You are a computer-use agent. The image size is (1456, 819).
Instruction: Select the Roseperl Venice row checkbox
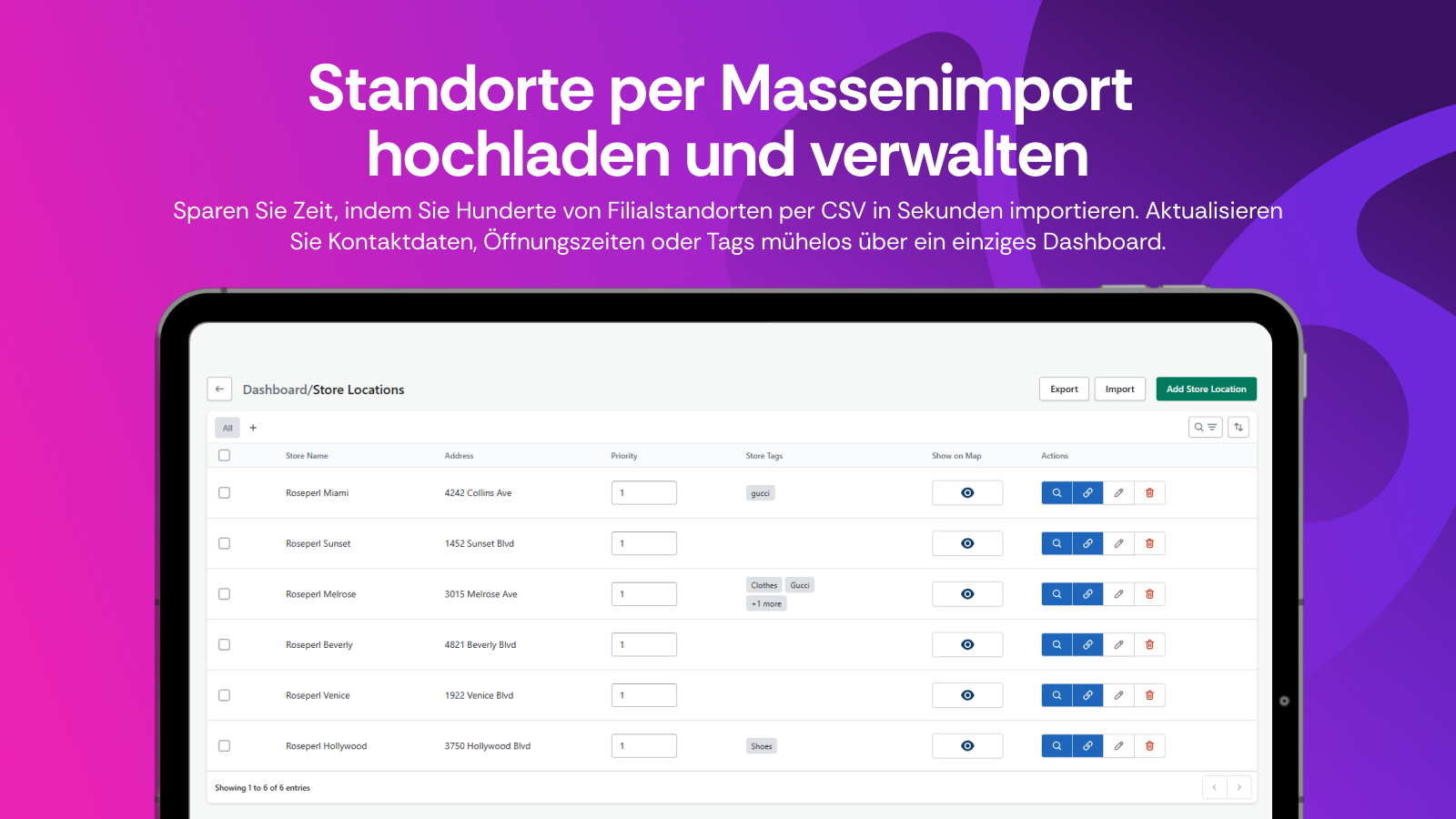[224, 695]
